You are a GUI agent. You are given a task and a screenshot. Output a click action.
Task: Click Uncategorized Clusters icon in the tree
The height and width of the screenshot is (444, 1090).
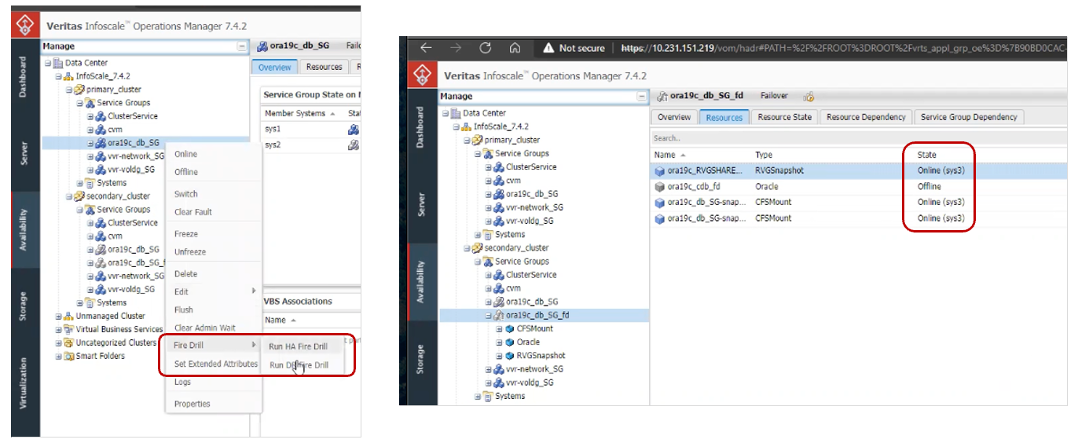[x=68, y=343]
